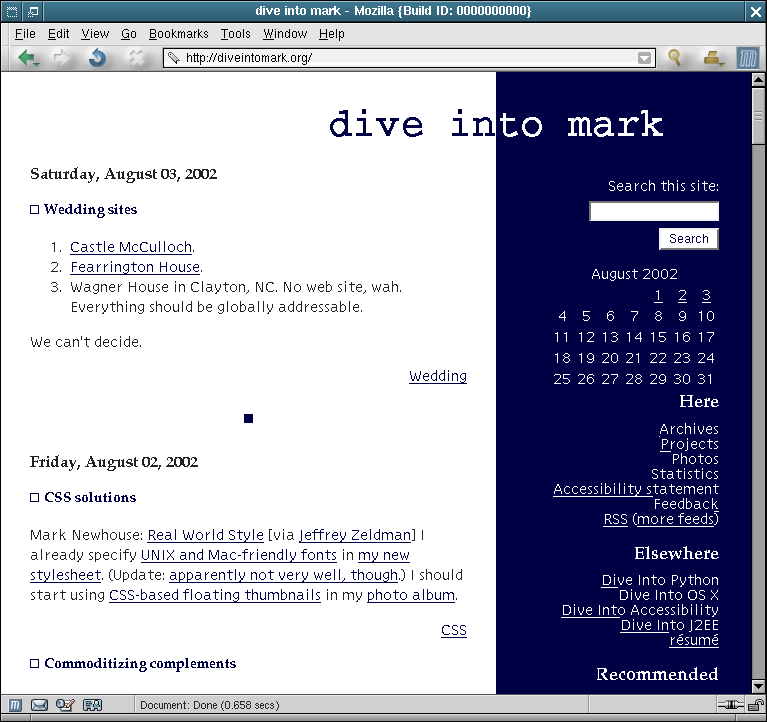
Task: Open apparently not very well, though link
Action: [x=284, y=575]
